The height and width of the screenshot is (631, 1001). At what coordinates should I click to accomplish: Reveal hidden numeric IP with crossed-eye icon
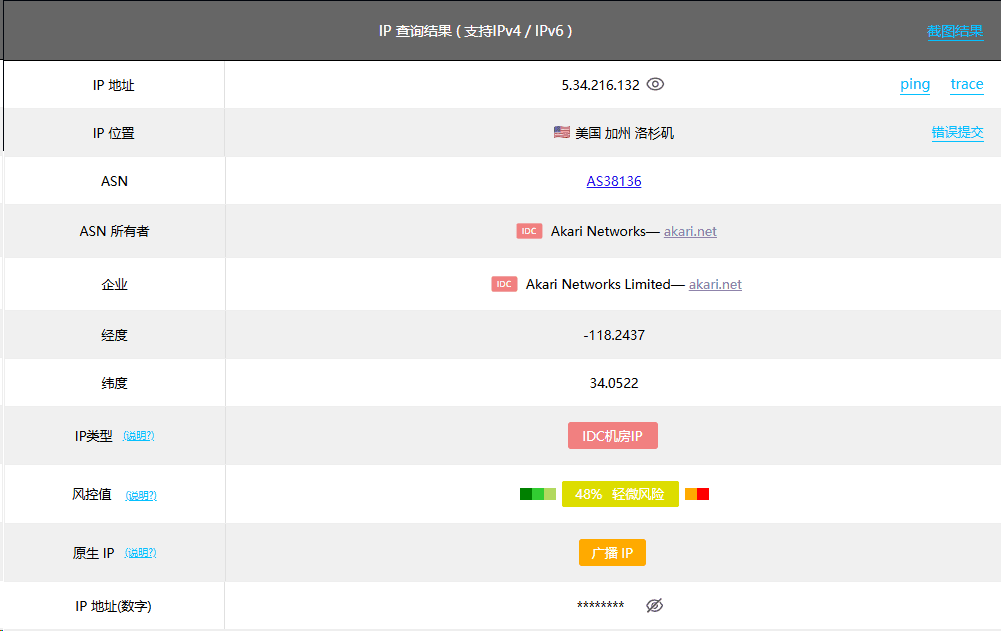point(655,606)
